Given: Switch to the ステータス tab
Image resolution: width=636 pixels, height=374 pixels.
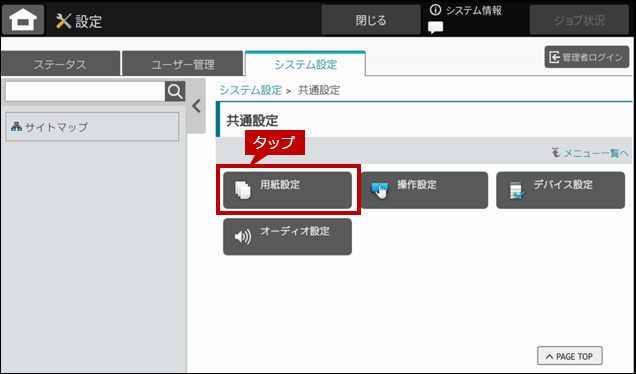Looking at the screenshot, I should pyautogui.click(x=60, y=64).
